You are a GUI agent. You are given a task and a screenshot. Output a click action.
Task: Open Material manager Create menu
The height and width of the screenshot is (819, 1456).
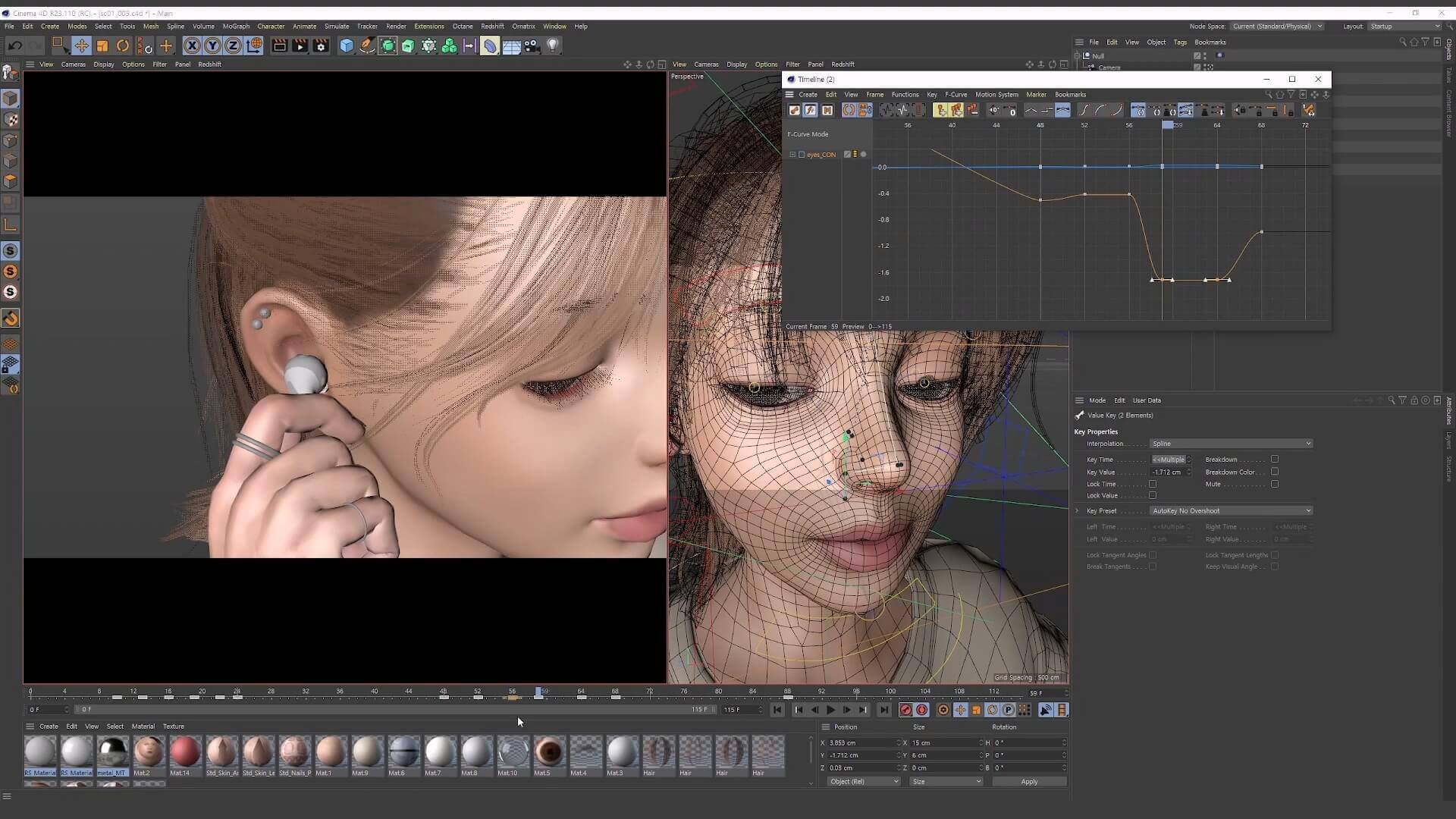point(49,726)
